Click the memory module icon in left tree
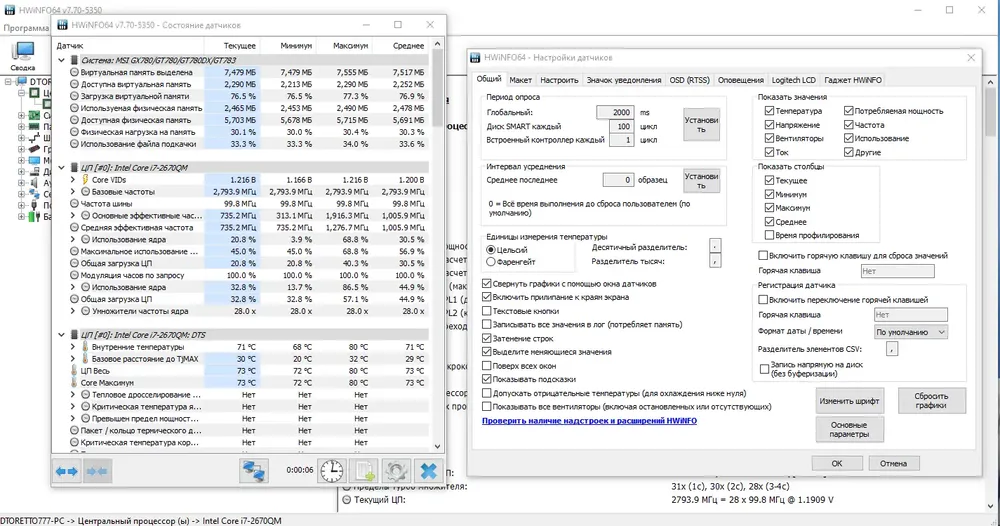1000x526 pixels. coord(34,127)
